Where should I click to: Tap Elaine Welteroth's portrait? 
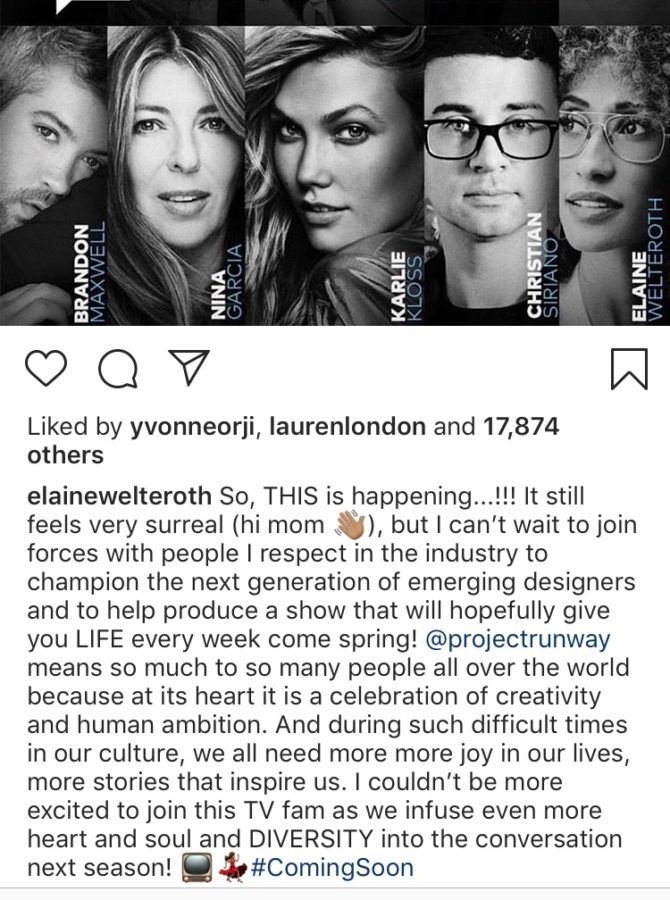(610, 170)
